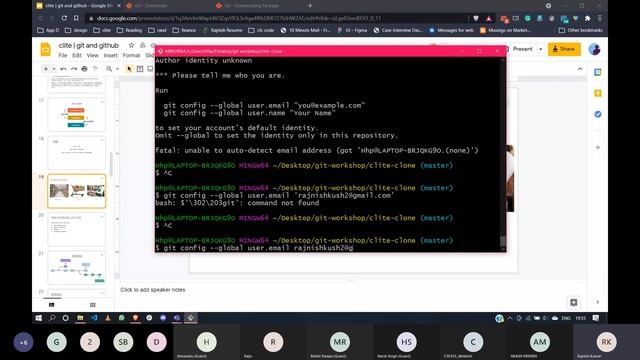Open the Messages for web bookmark
640x360 pixels.
[x=451, y=30]
